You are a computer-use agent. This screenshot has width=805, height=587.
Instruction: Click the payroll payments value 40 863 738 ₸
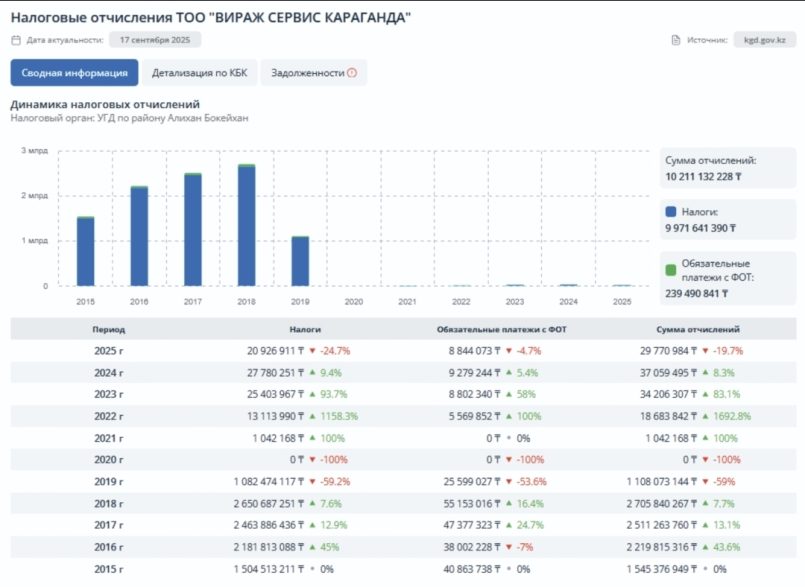tap(472, 569)
